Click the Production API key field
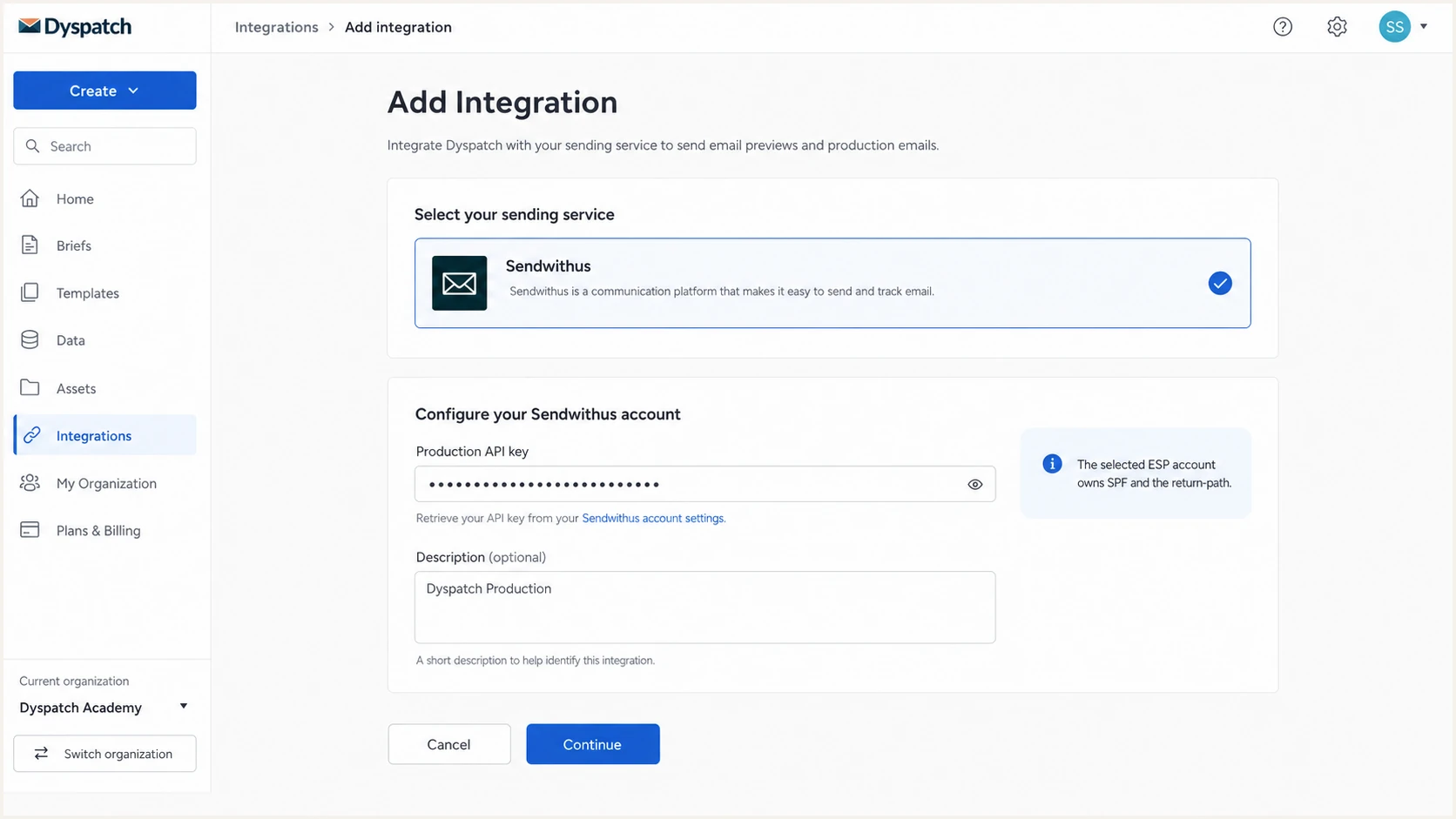 [x=704, y=484]
